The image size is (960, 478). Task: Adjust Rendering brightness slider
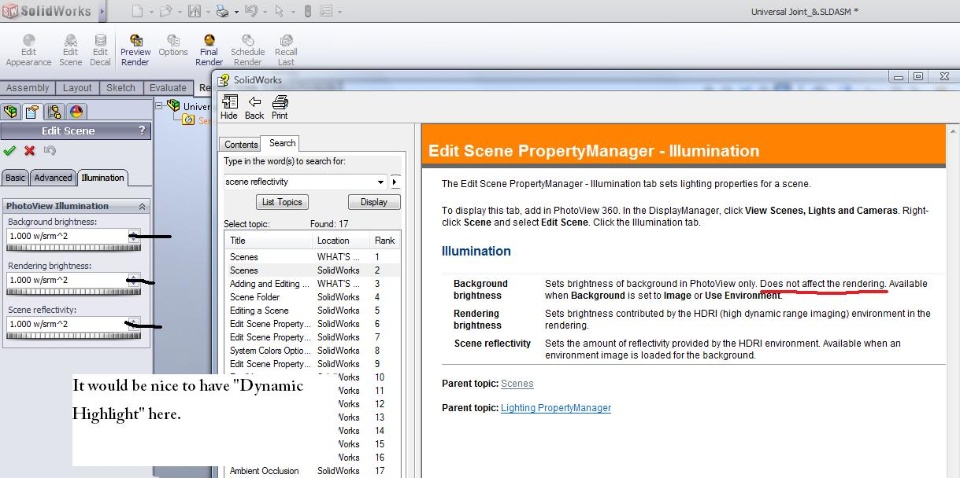73,292
